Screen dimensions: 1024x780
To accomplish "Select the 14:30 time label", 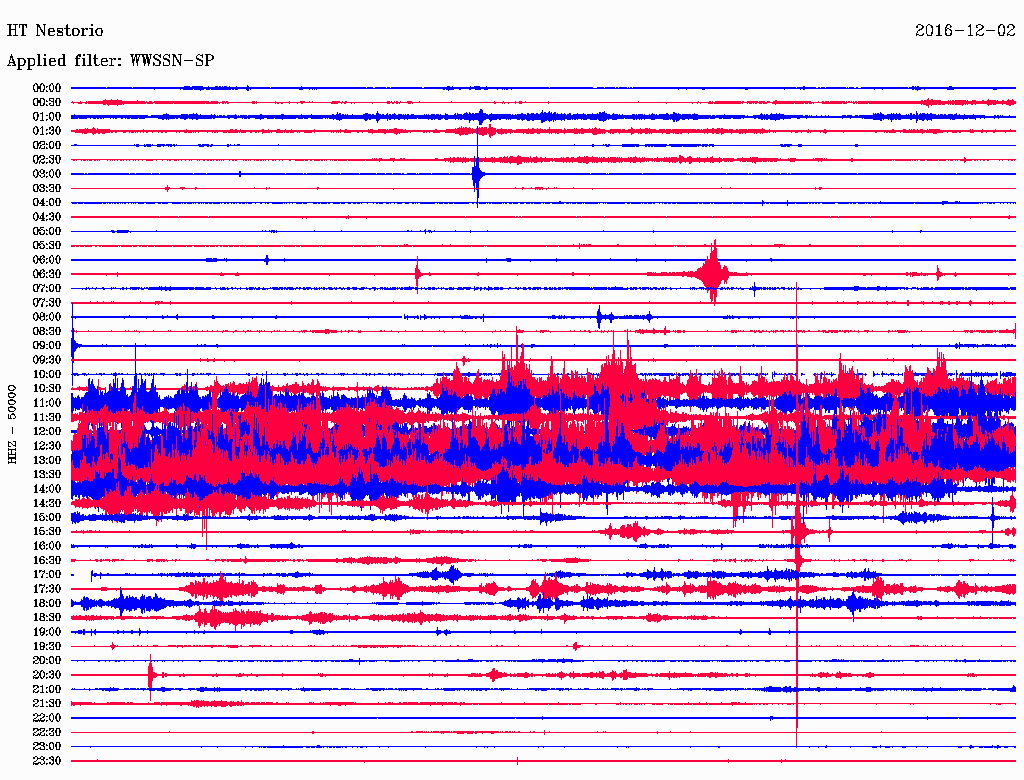I will click(x=47, y=503).
